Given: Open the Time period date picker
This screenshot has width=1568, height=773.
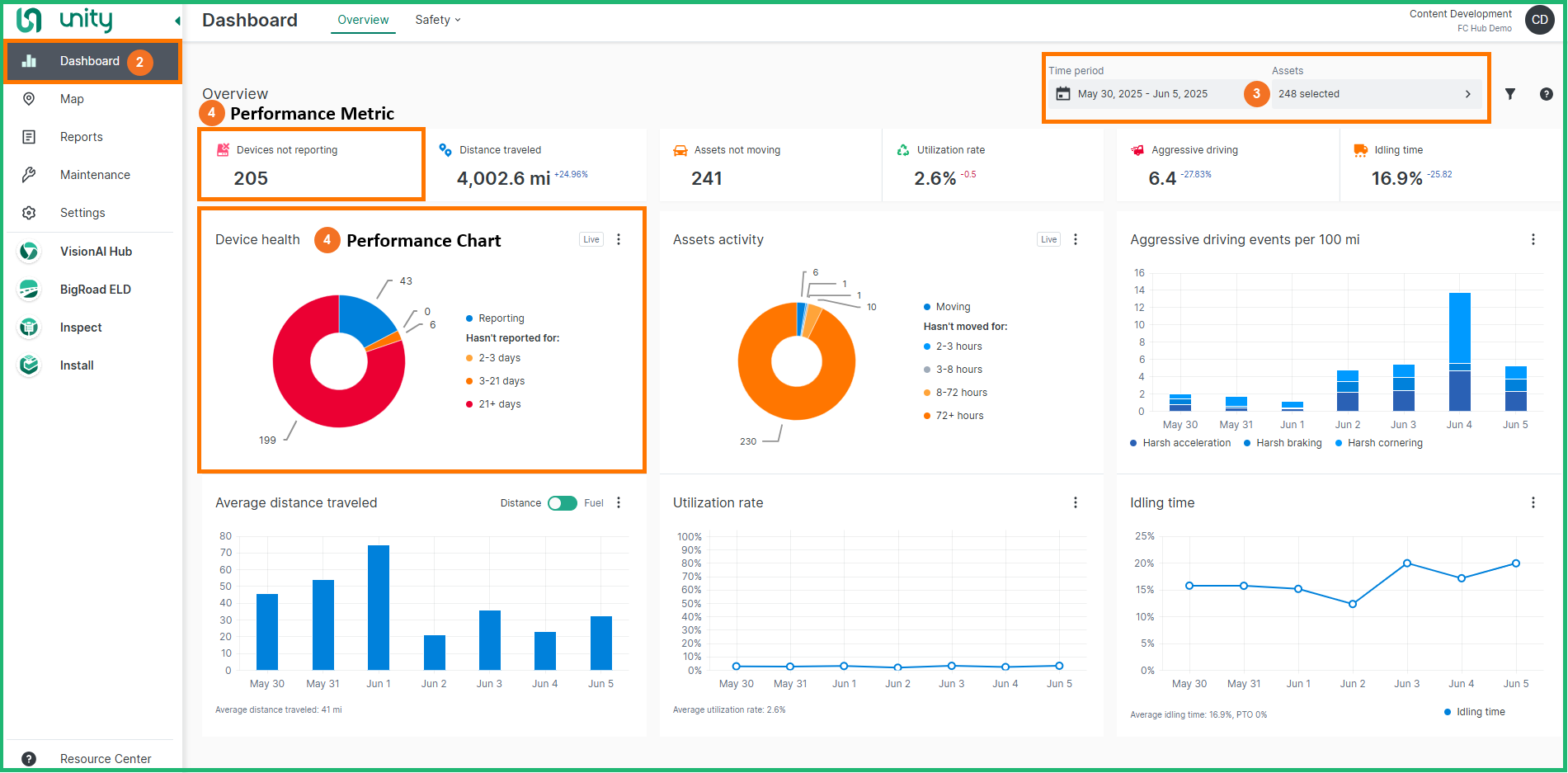Looking at the screenshot, I should click(1142, 94).
